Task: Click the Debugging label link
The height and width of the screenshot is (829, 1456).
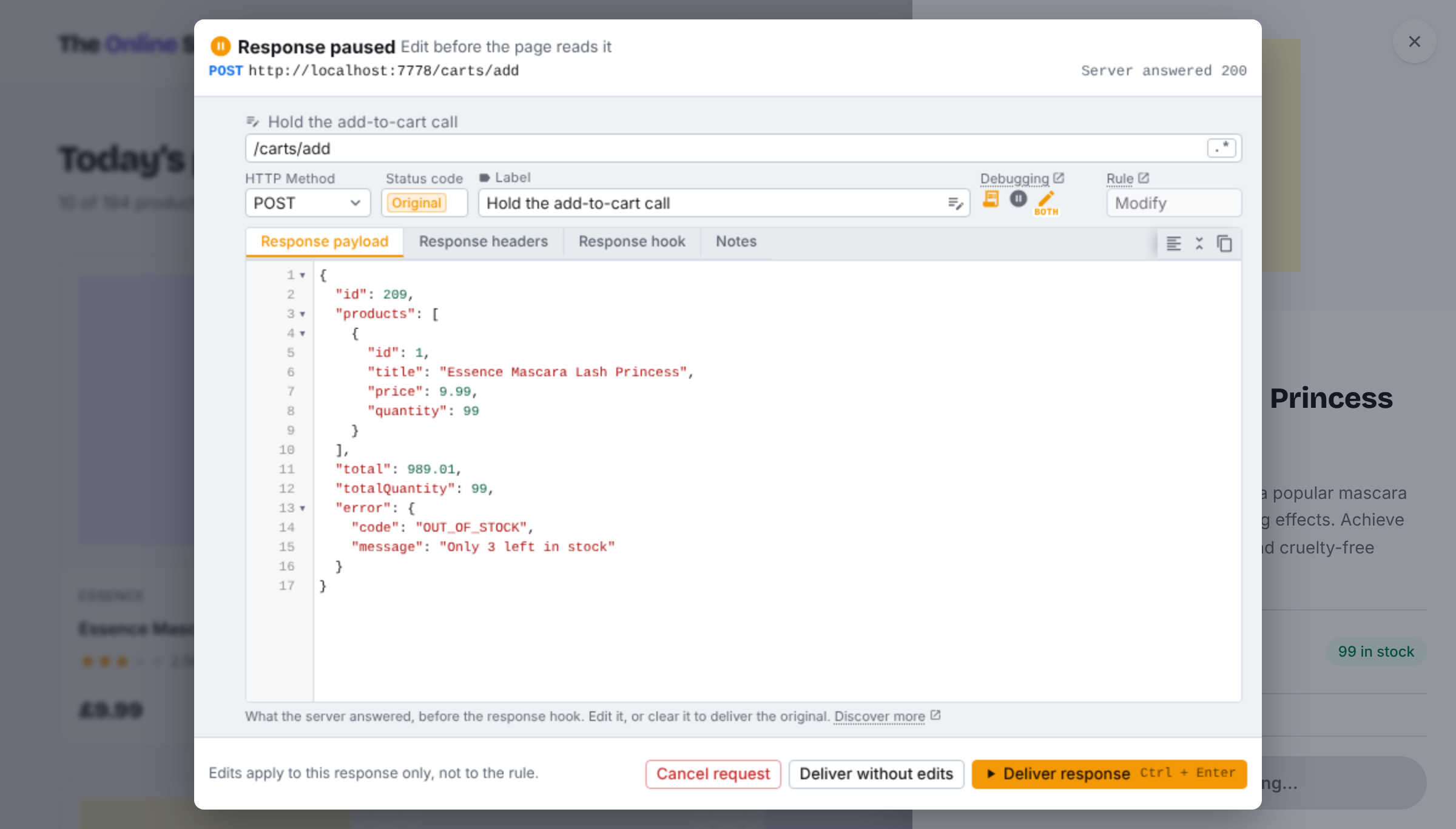Action: point(1014,178)
